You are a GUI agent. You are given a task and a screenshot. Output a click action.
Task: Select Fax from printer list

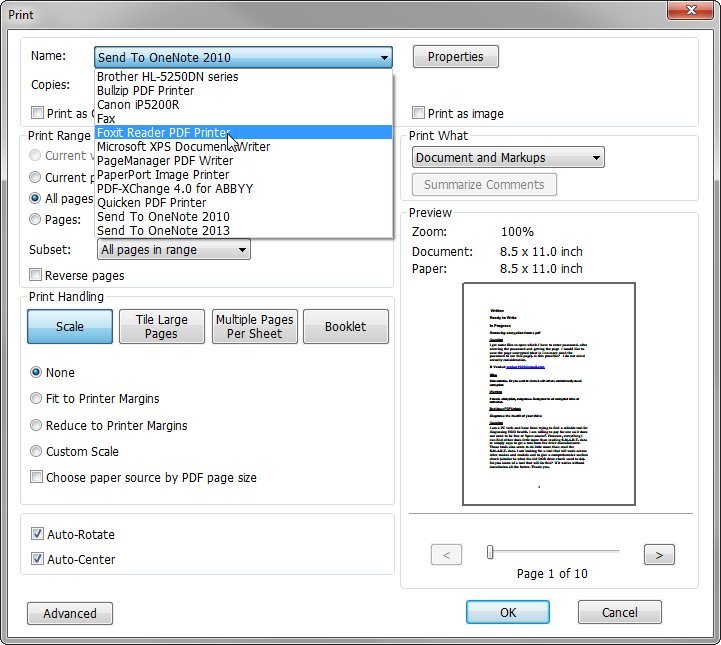[243, 119]
